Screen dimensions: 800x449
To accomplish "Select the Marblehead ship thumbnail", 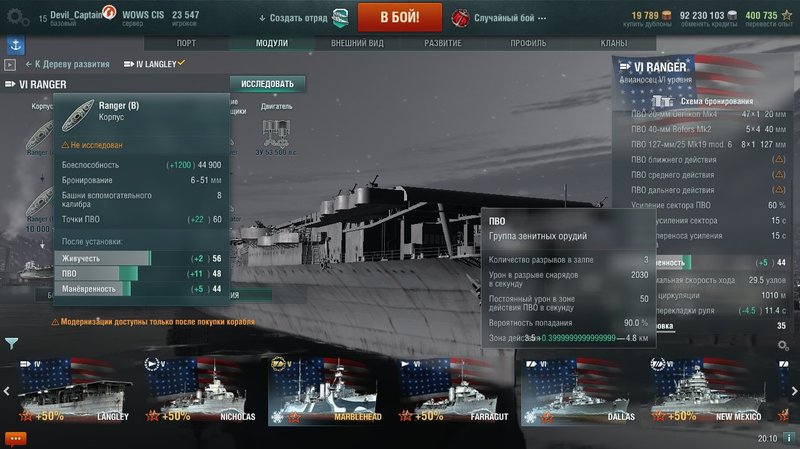I will pyautogui.click(x=324, y=391).
